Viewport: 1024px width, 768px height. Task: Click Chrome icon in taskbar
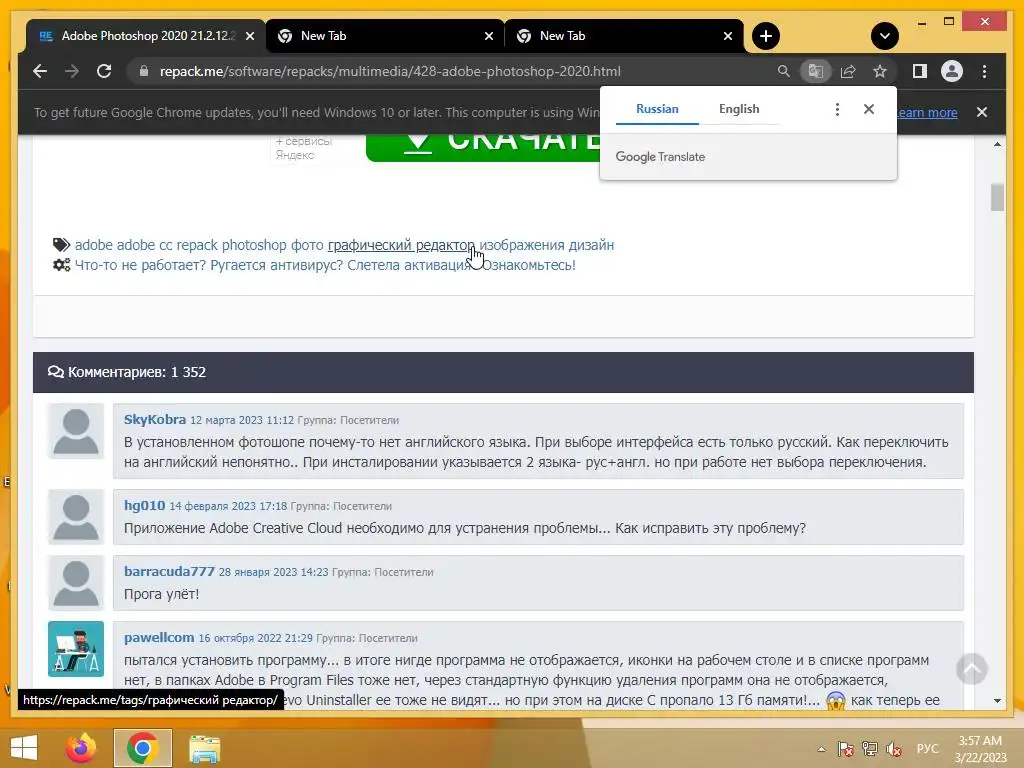pos(142,748)
